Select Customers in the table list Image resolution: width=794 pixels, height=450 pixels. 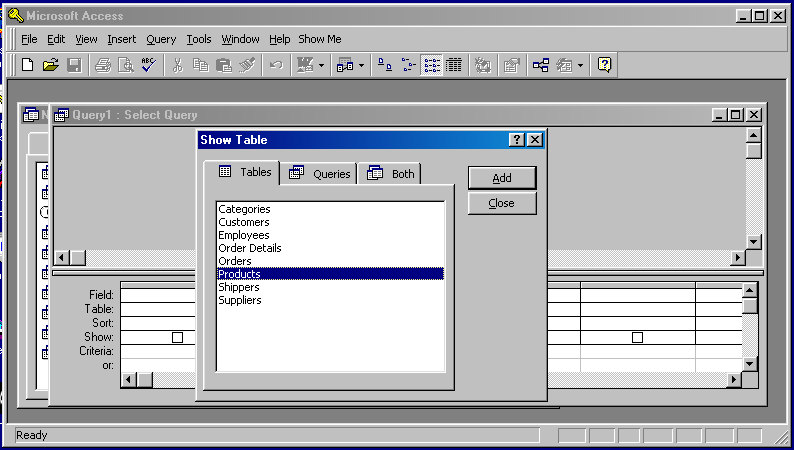click(x=244, y=222)
